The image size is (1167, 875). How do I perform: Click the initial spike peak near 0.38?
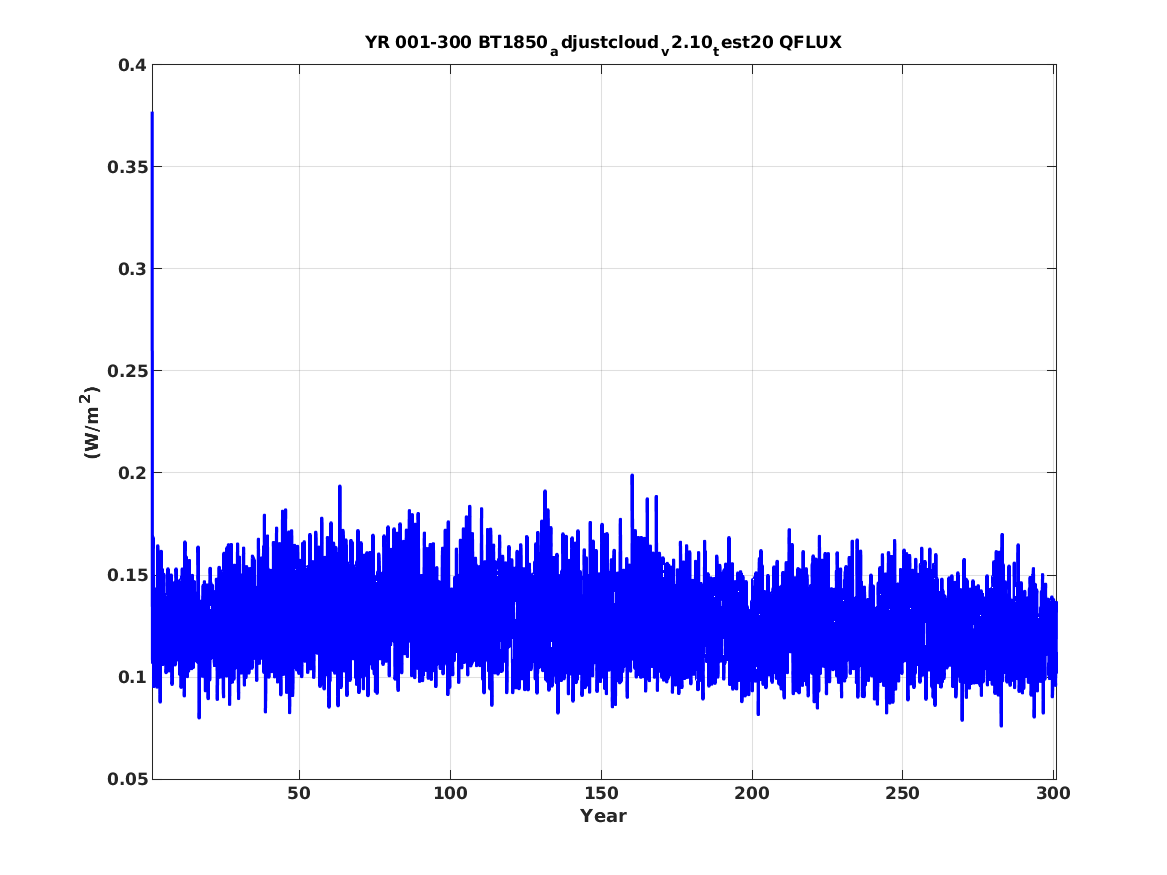click(153, 114)
